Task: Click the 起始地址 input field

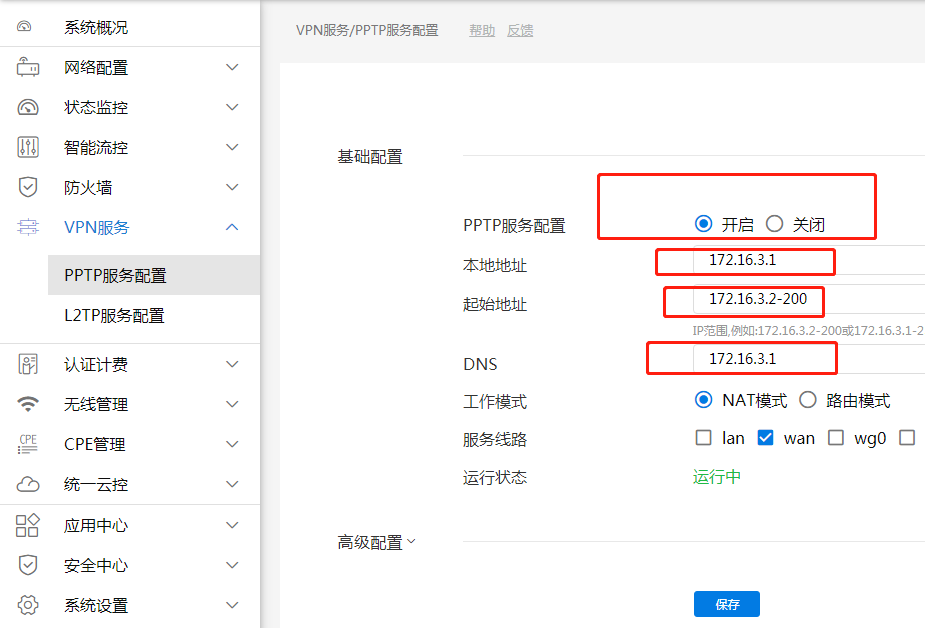Action: tap(800, 299)
